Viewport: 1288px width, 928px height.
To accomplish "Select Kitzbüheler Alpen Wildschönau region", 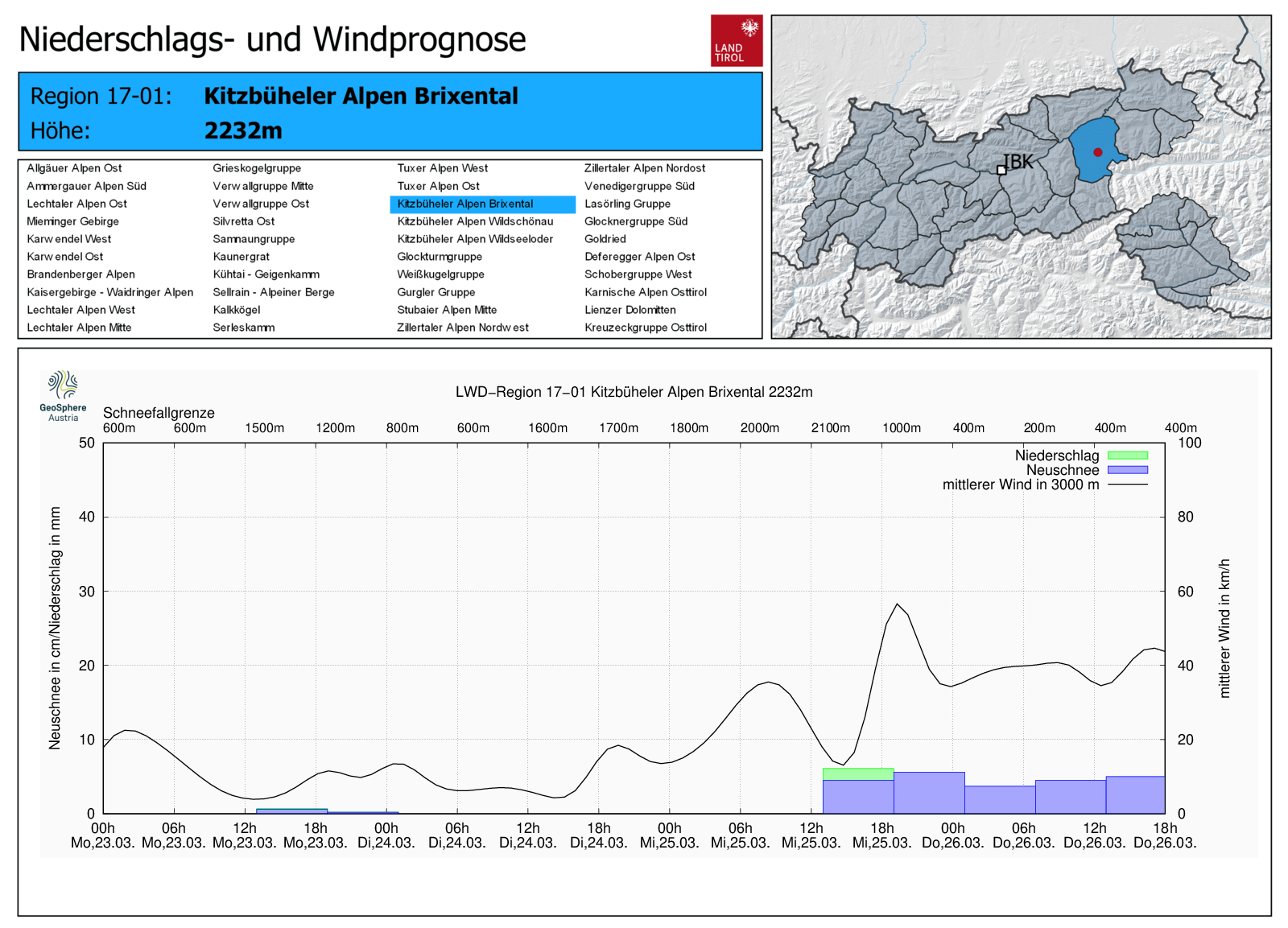I will click(475, 221).
